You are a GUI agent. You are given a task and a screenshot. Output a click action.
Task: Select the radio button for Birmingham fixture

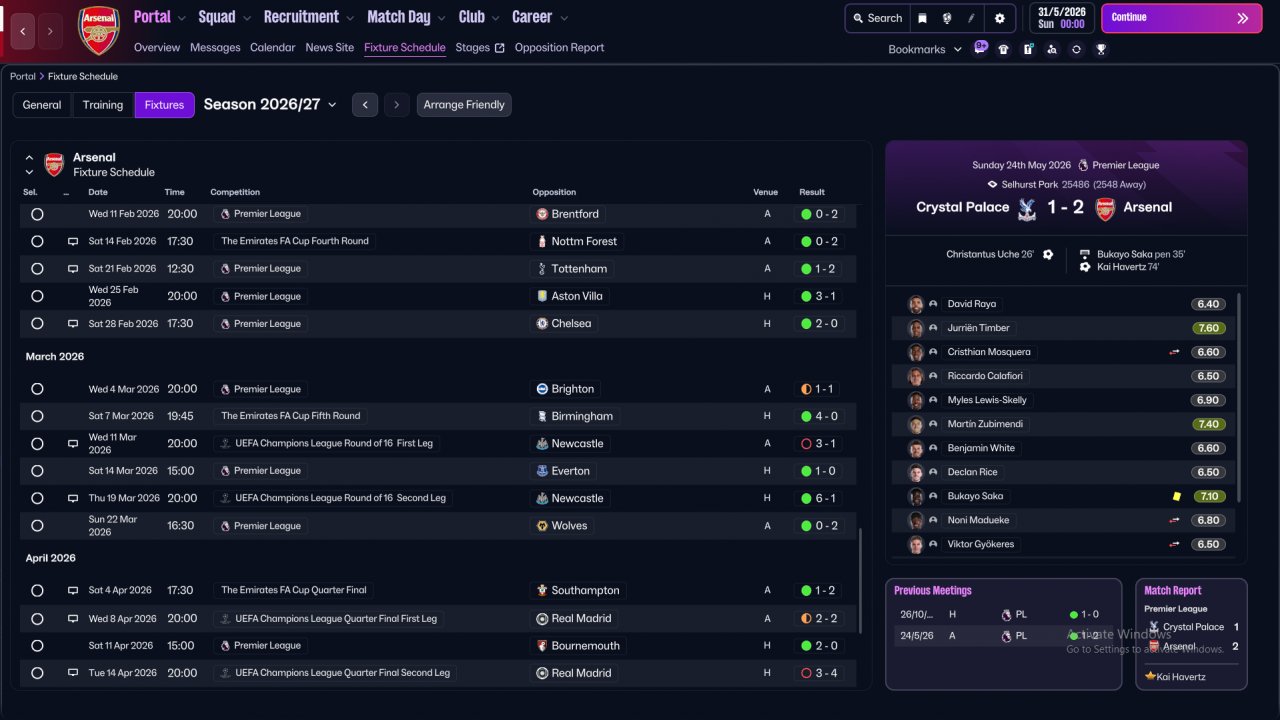(37, 416)
